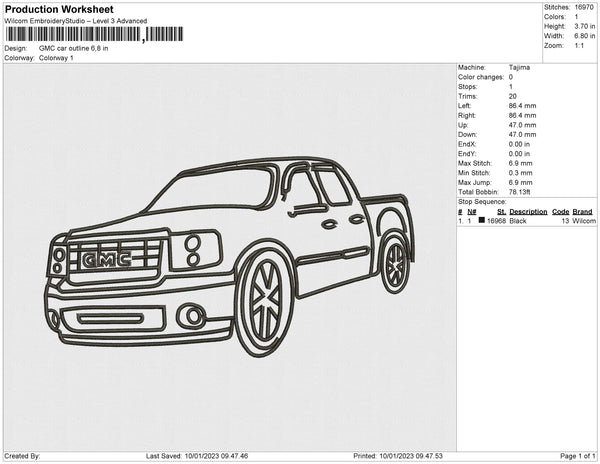Click the truck's headlight
The image size is (600, 464).
pos(197,249)
